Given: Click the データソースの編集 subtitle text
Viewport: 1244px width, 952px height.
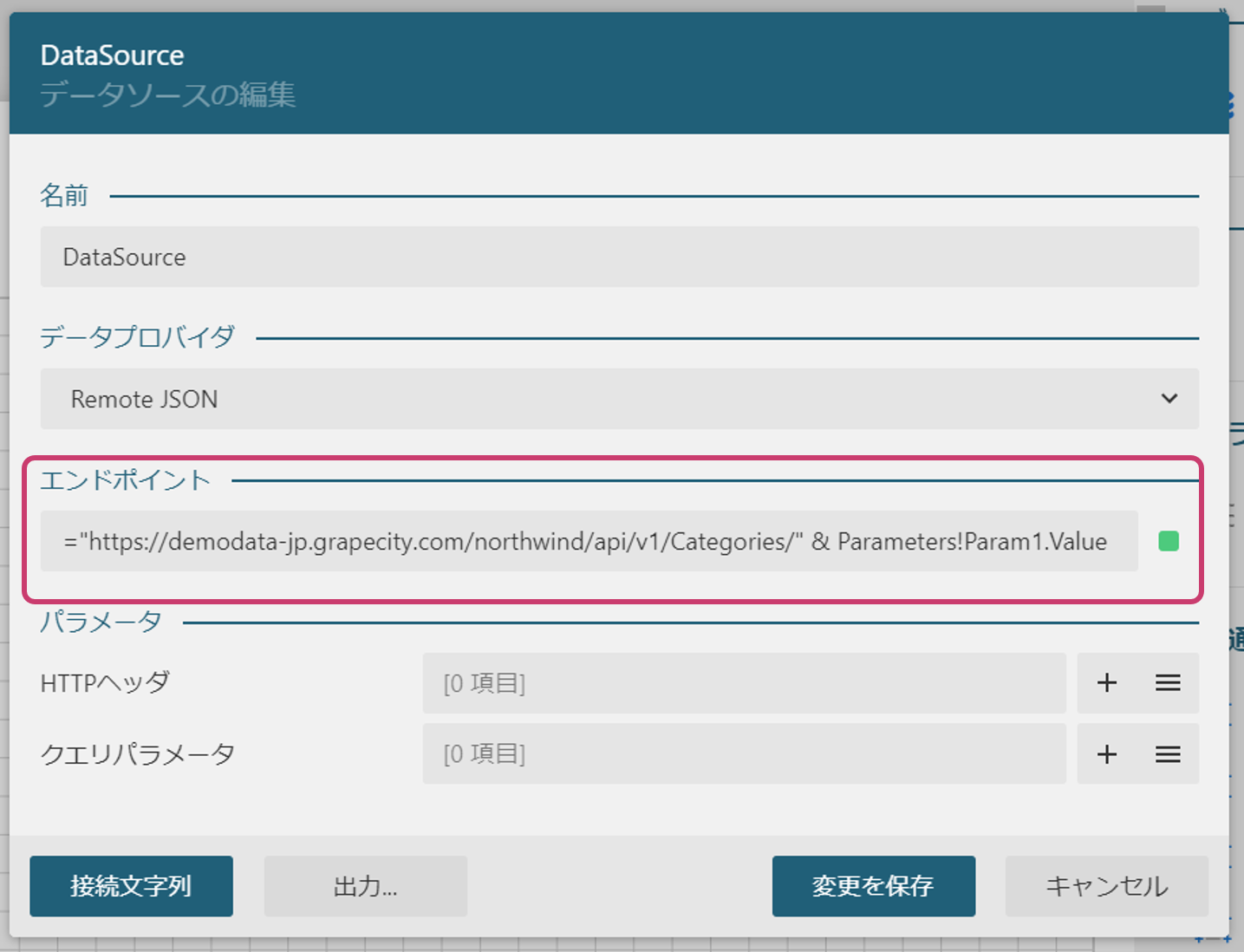Looking at the screenshot, I should point(168,95).
